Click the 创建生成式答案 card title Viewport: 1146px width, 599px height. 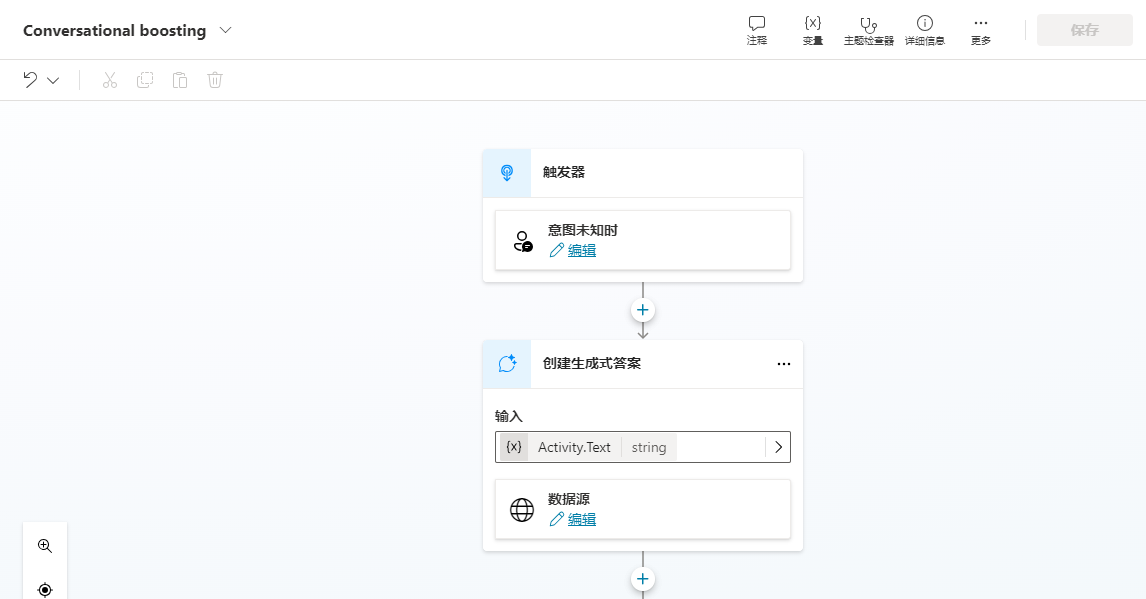[x=592, y=364]
